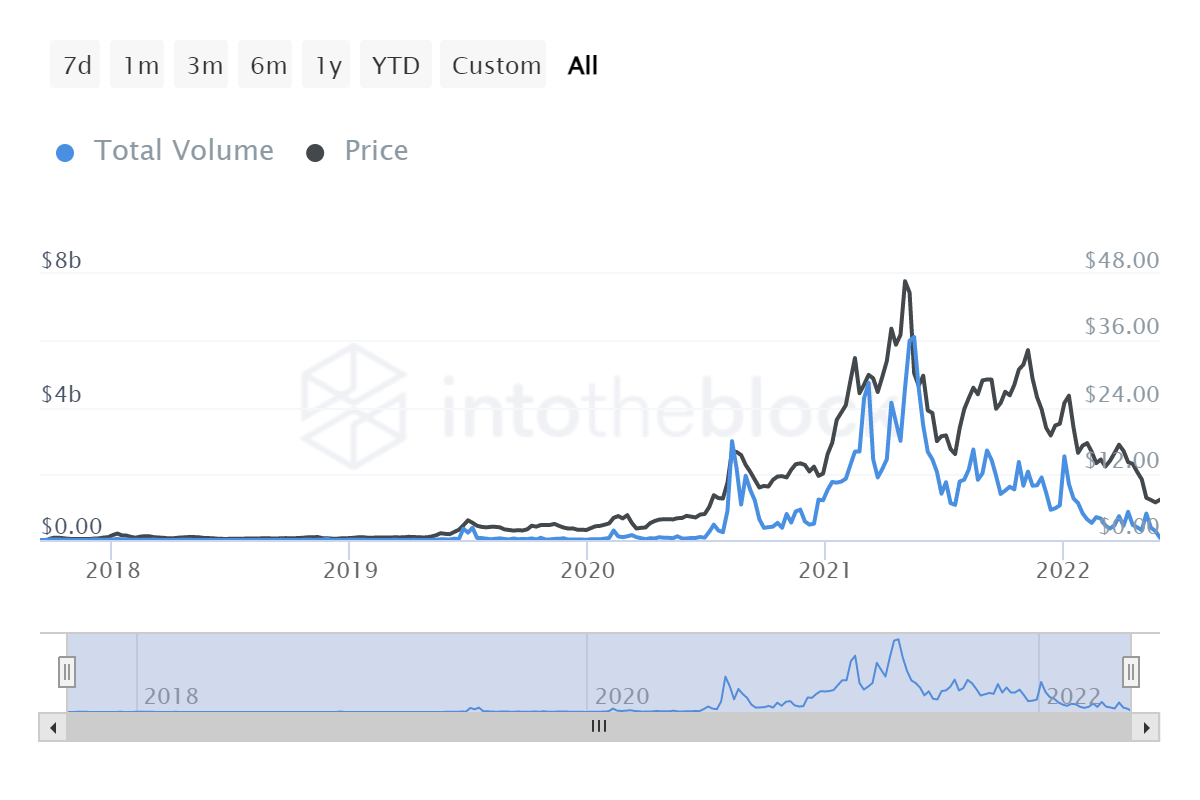Click the scrollbar grip in the bottom bar
The image size is (1200, 800).
point(598,728)
